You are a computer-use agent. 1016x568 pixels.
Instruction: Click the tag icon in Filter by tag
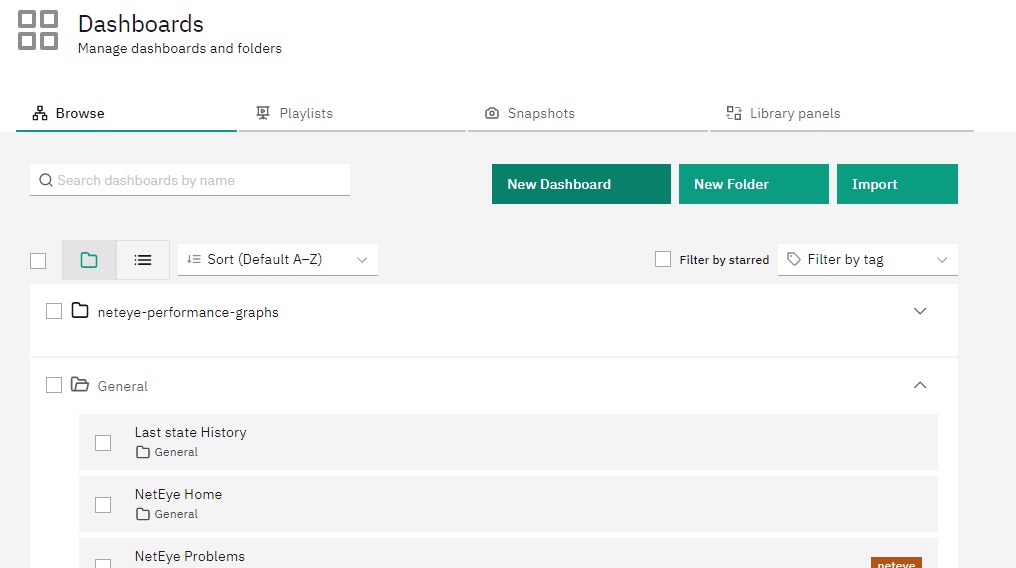coord(794,259)
